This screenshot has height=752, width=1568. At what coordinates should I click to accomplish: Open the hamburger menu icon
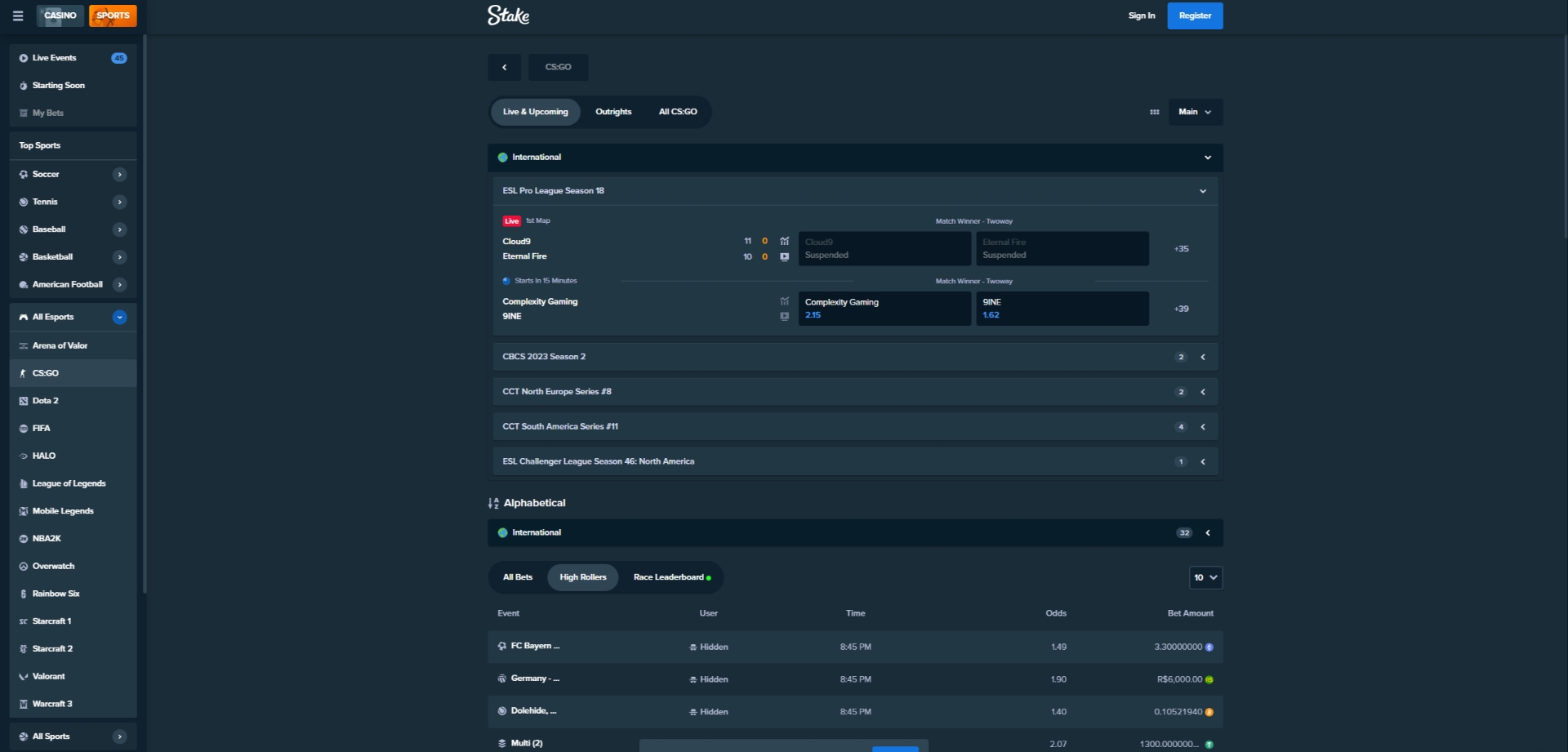(18, 16)
